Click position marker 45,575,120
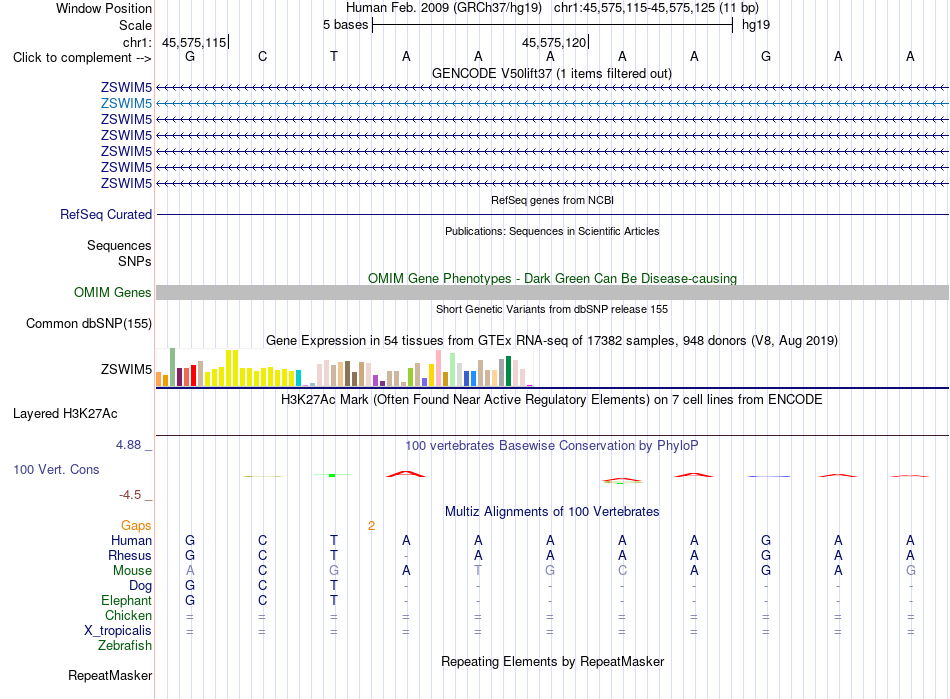 [554, 42]
